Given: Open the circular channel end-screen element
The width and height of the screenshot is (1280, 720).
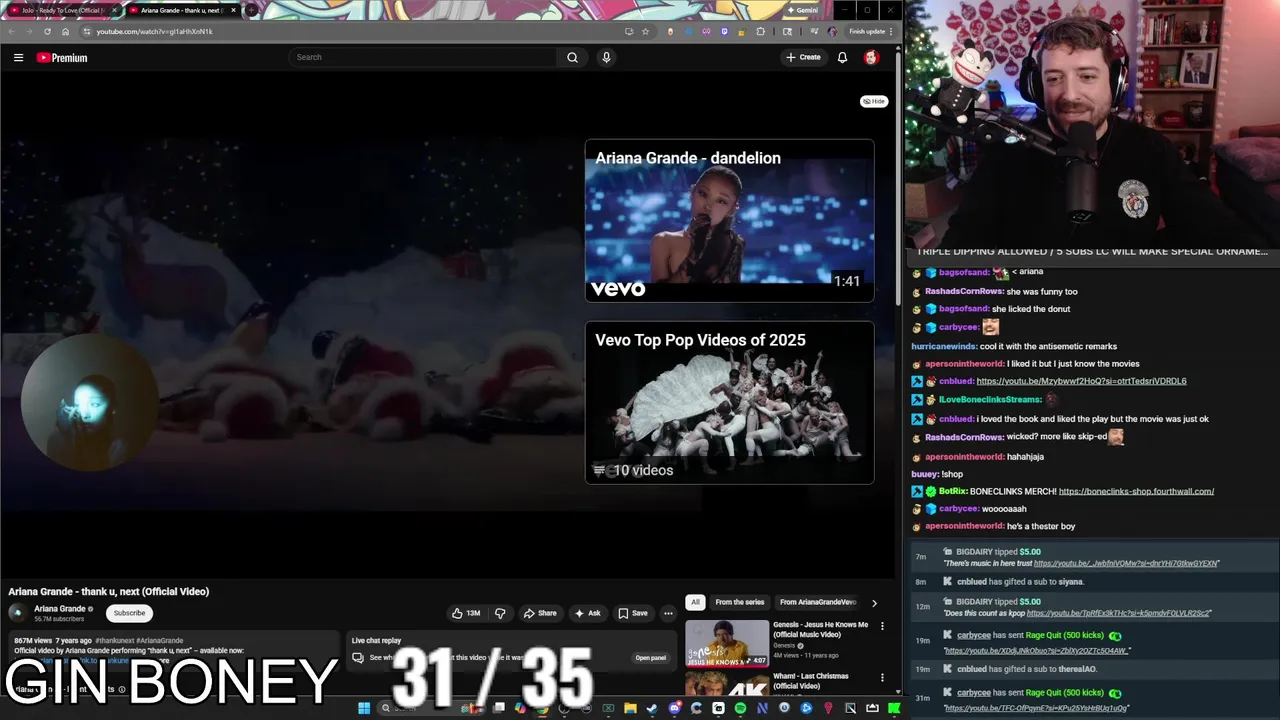Looking at the screenshot, I should coord(89,403).
